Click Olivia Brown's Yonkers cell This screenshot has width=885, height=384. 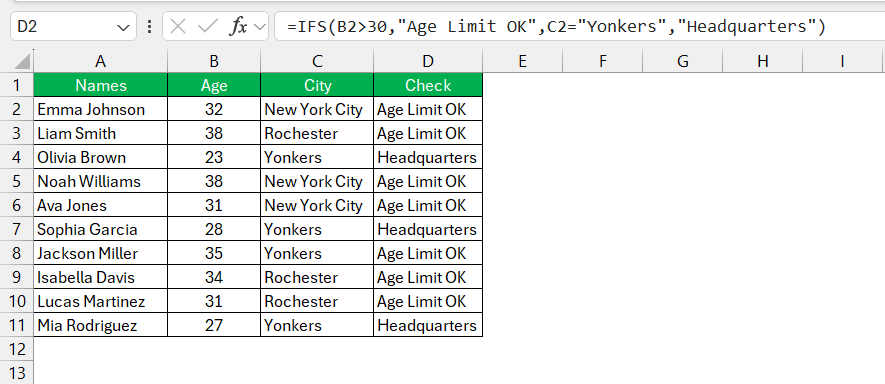317,157
